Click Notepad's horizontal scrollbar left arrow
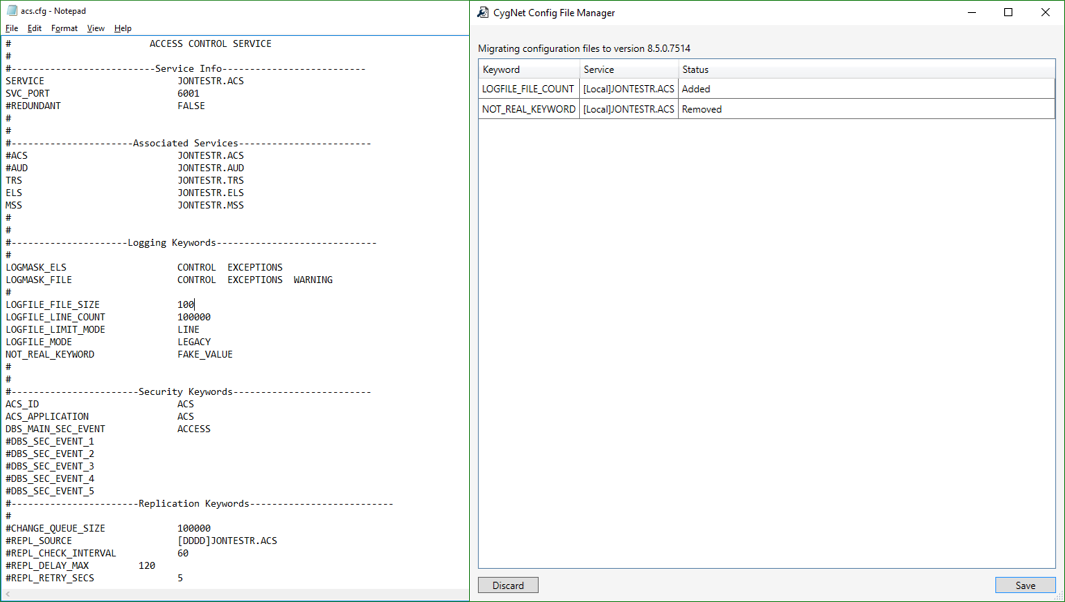Viewport: 1065px width, 602px height. point(8,594)
